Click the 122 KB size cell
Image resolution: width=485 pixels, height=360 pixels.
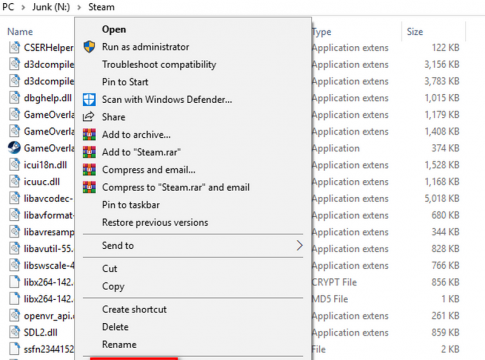(x=445, y=48)
